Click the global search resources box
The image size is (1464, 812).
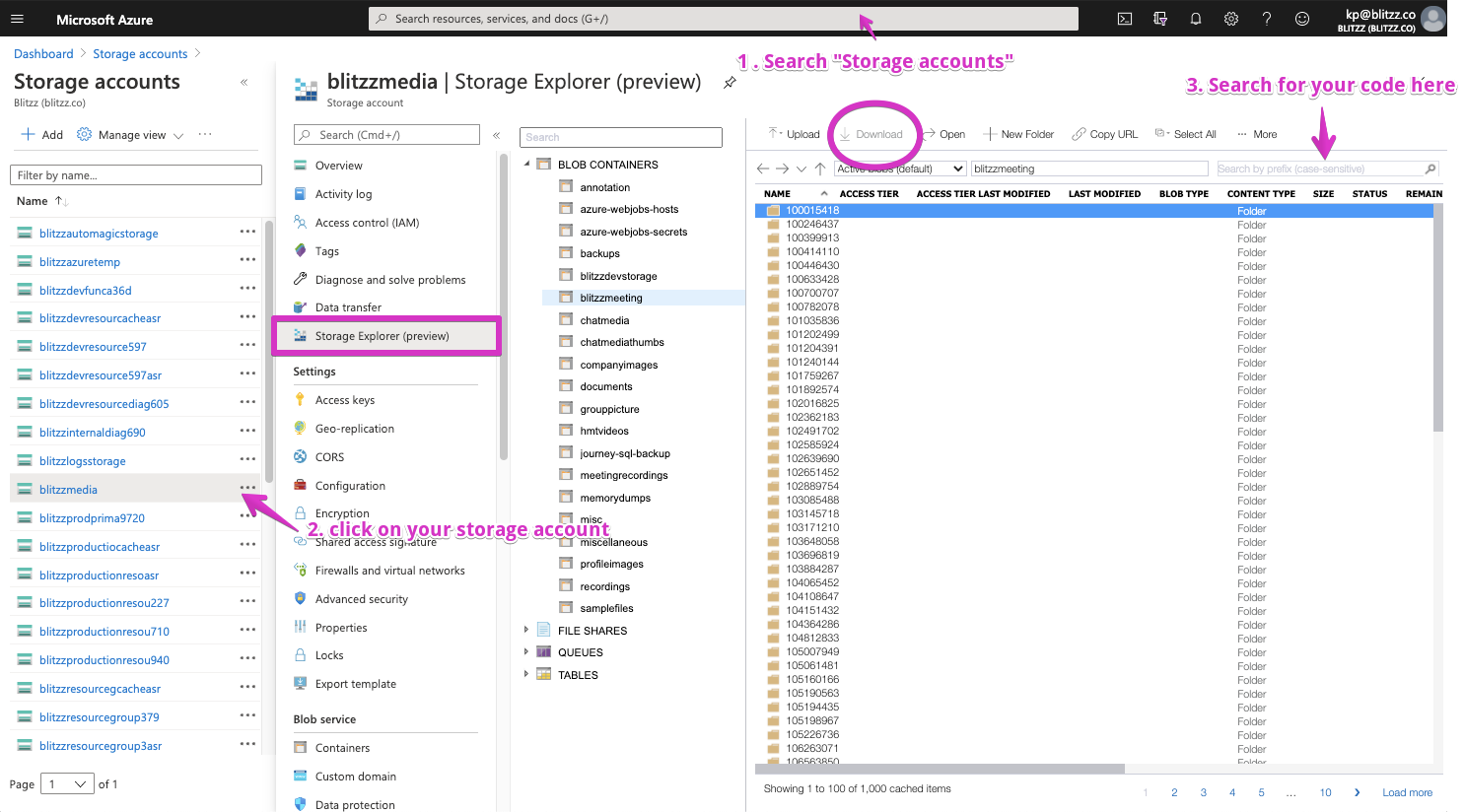[x=724, y=19]
